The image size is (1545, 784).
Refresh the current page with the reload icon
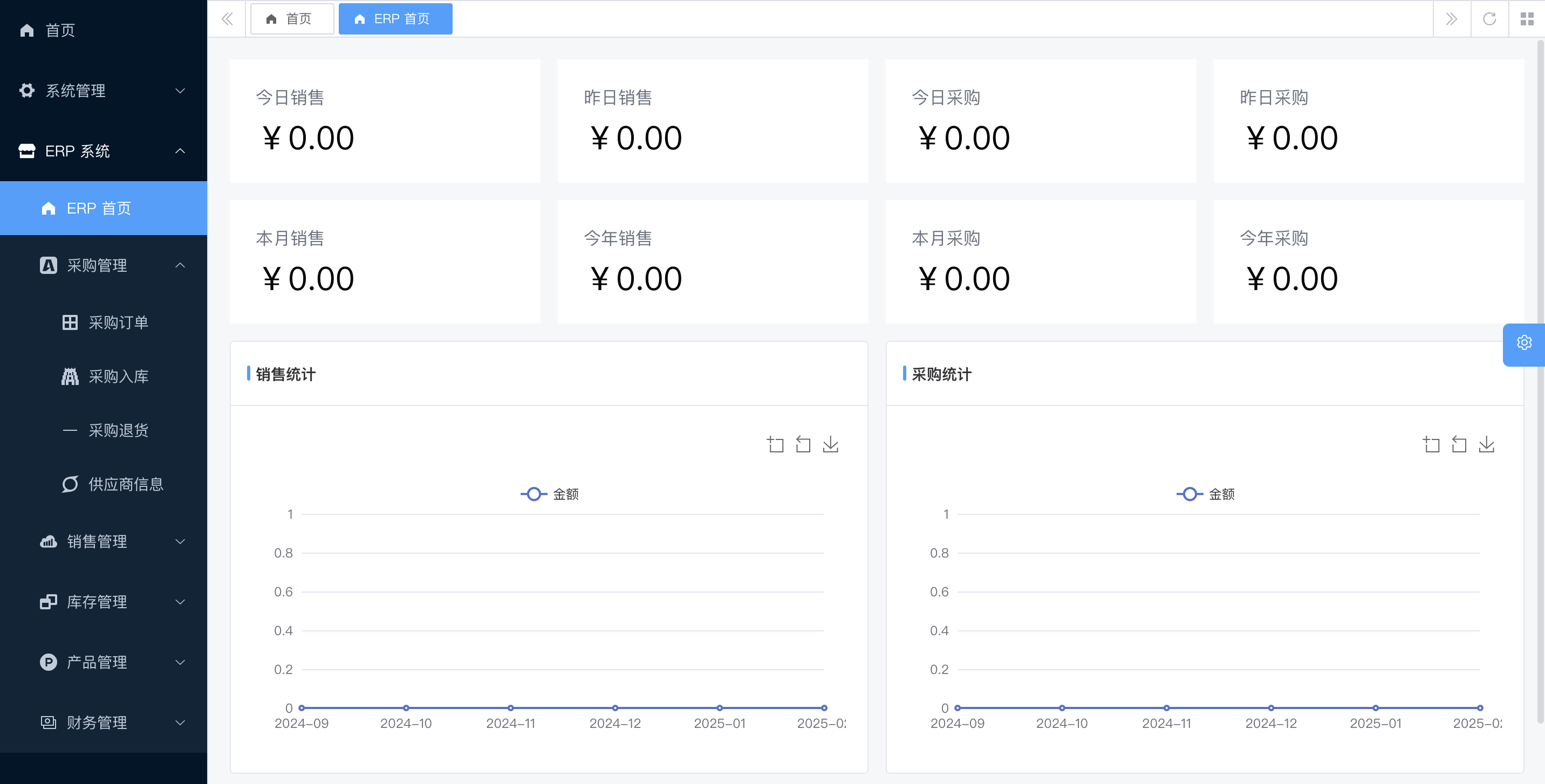click(1490, 18)
